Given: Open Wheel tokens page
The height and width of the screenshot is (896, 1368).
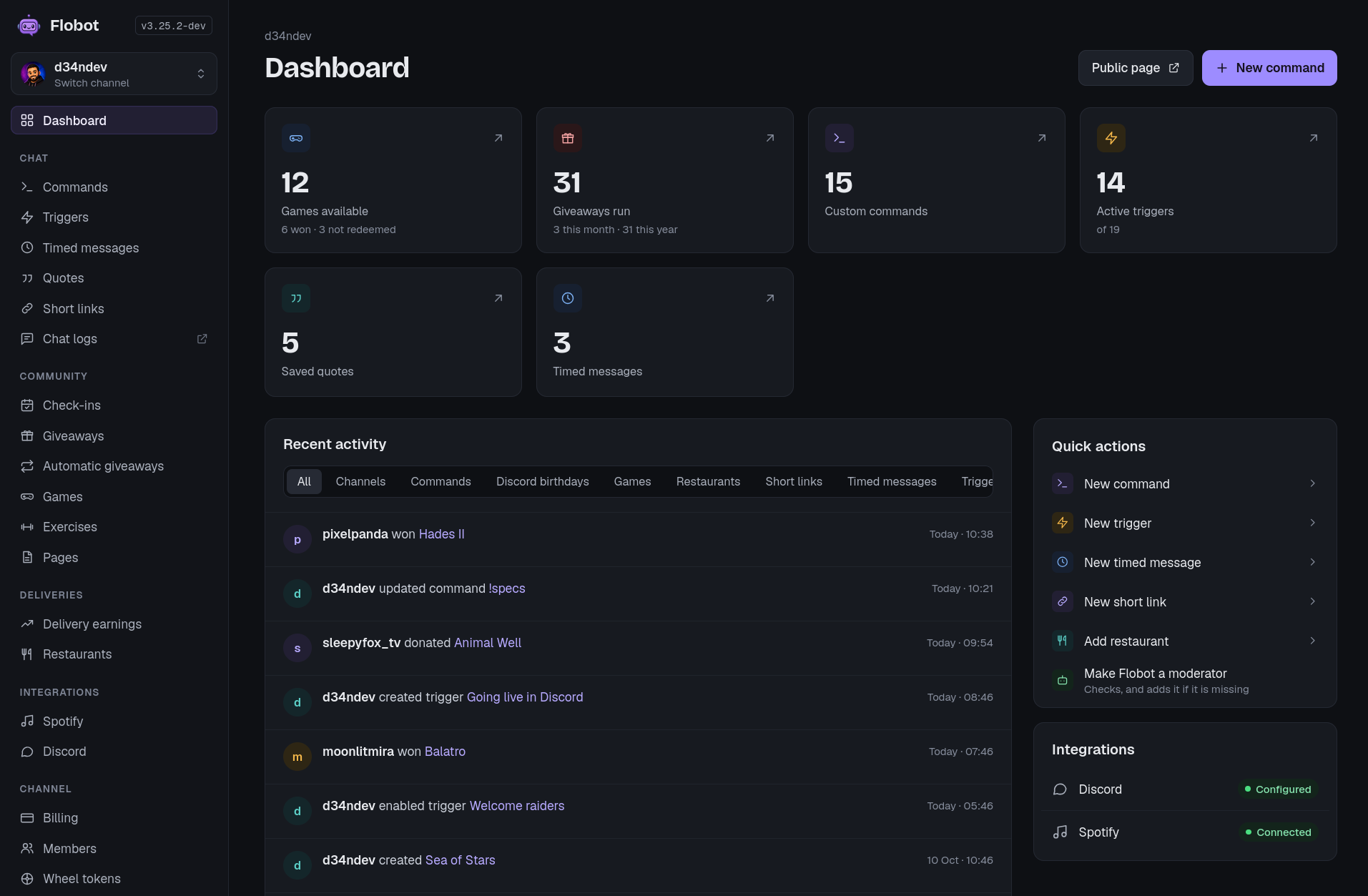Looking at the screenshot, I should pos(114,879).
